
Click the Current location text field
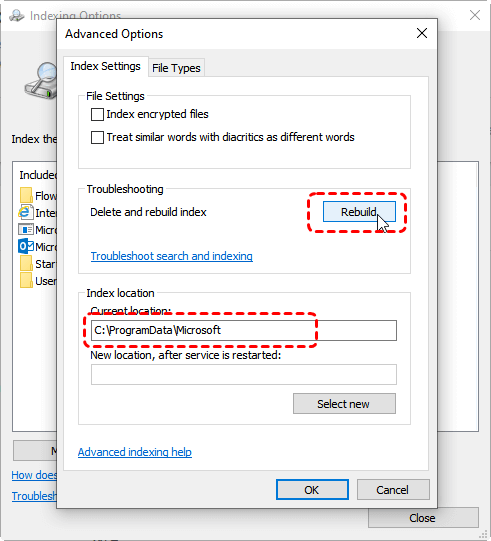(244, 330)
